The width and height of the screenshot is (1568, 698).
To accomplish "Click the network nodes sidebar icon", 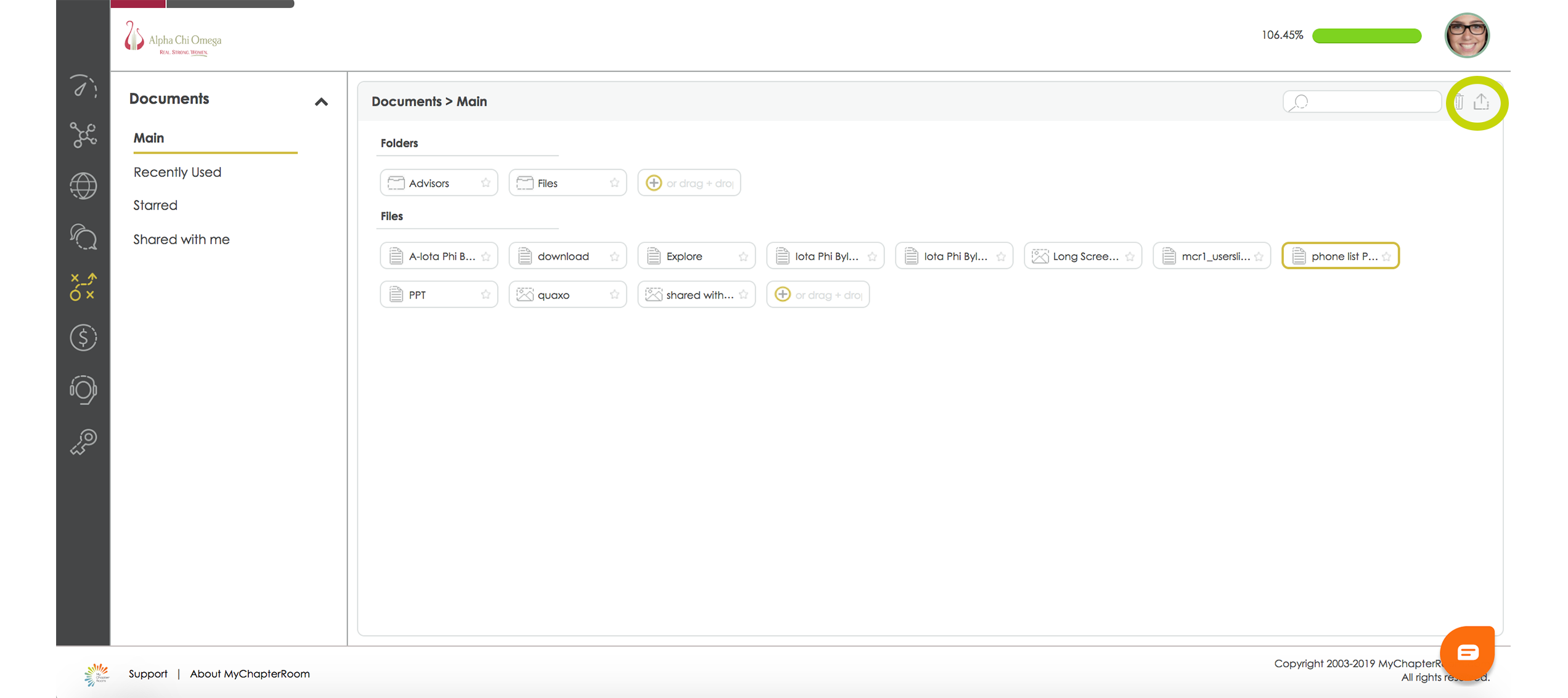I will (x=83, y=135).
